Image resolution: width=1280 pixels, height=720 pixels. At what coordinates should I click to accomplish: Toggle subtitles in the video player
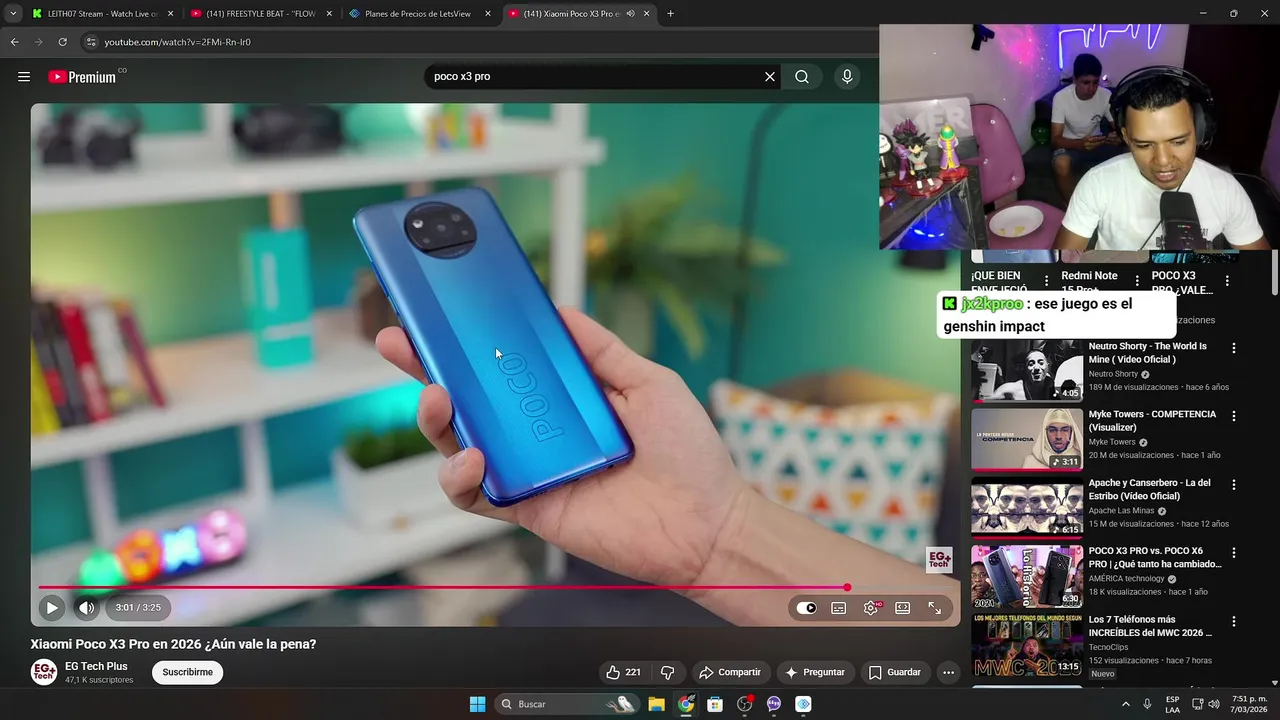839,608
